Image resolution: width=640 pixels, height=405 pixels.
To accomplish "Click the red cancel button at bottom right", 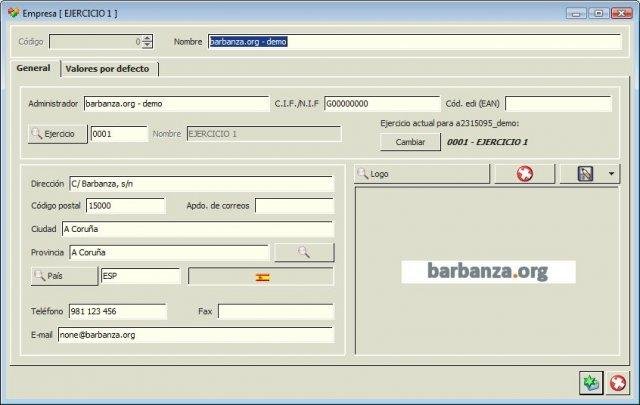I will tap(618, 383).
